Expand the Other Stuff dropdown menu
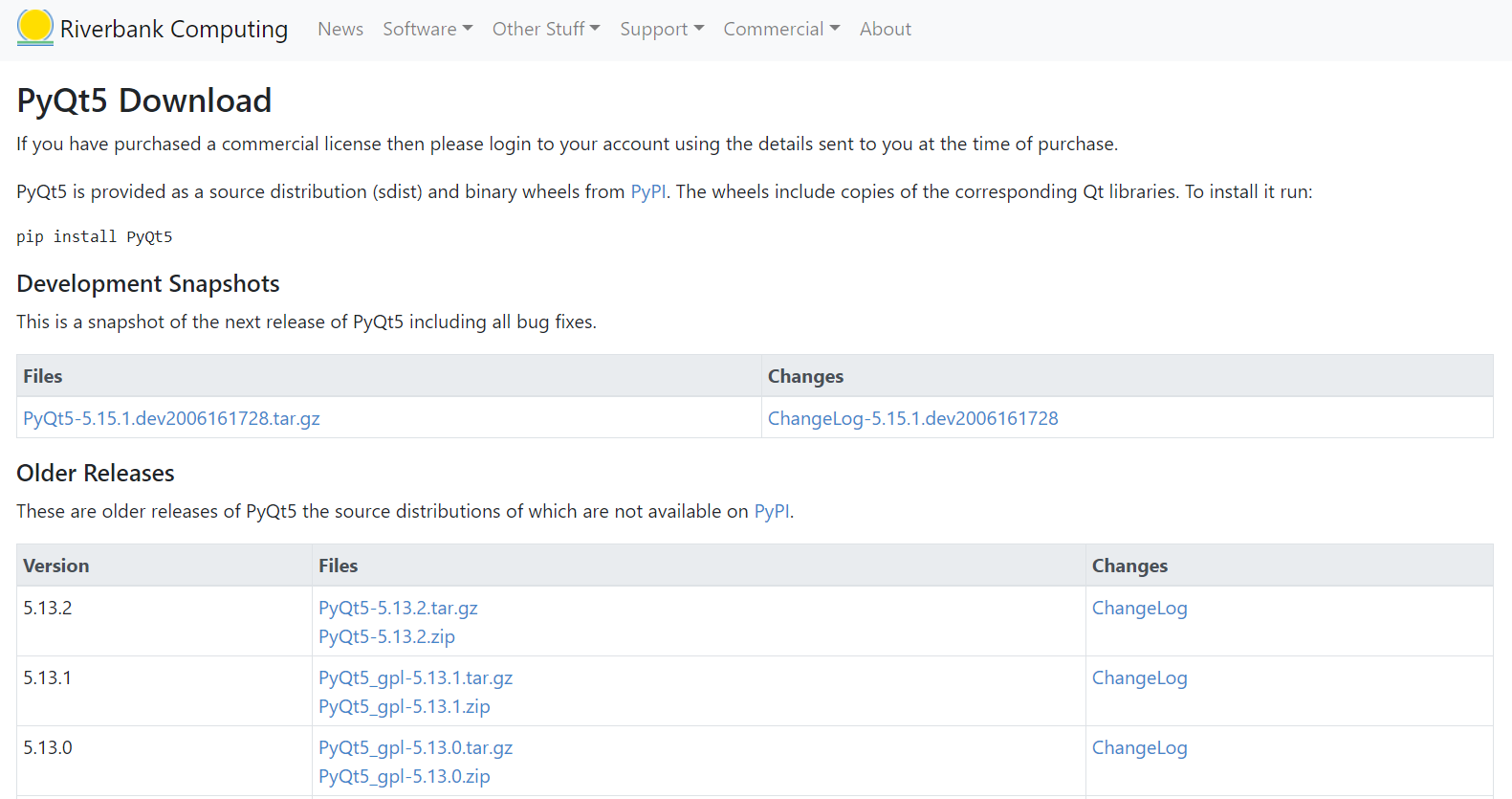This screenshot has height=799, width=1512. [x=546, y=29]
